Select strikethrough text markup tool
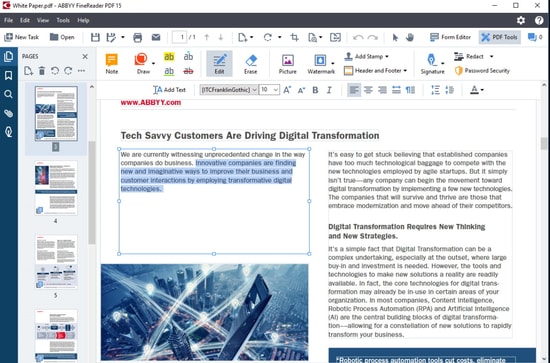The height and width of the screenshot is (363, 550). pyautogui.click(x=188, y=71)
